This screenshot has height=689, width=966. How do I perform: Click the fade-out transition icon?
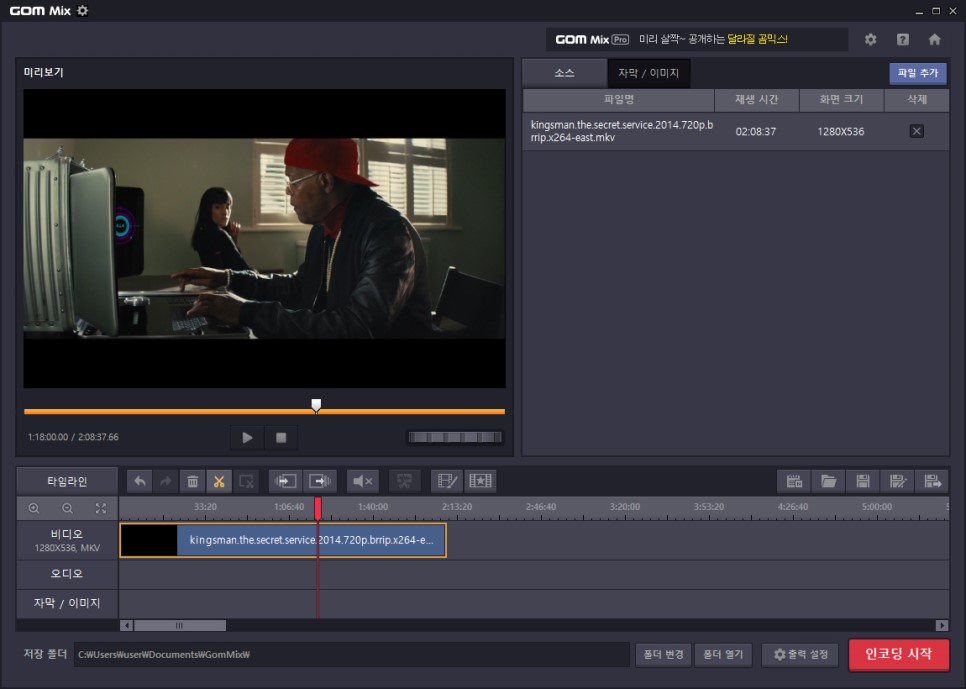320,481
